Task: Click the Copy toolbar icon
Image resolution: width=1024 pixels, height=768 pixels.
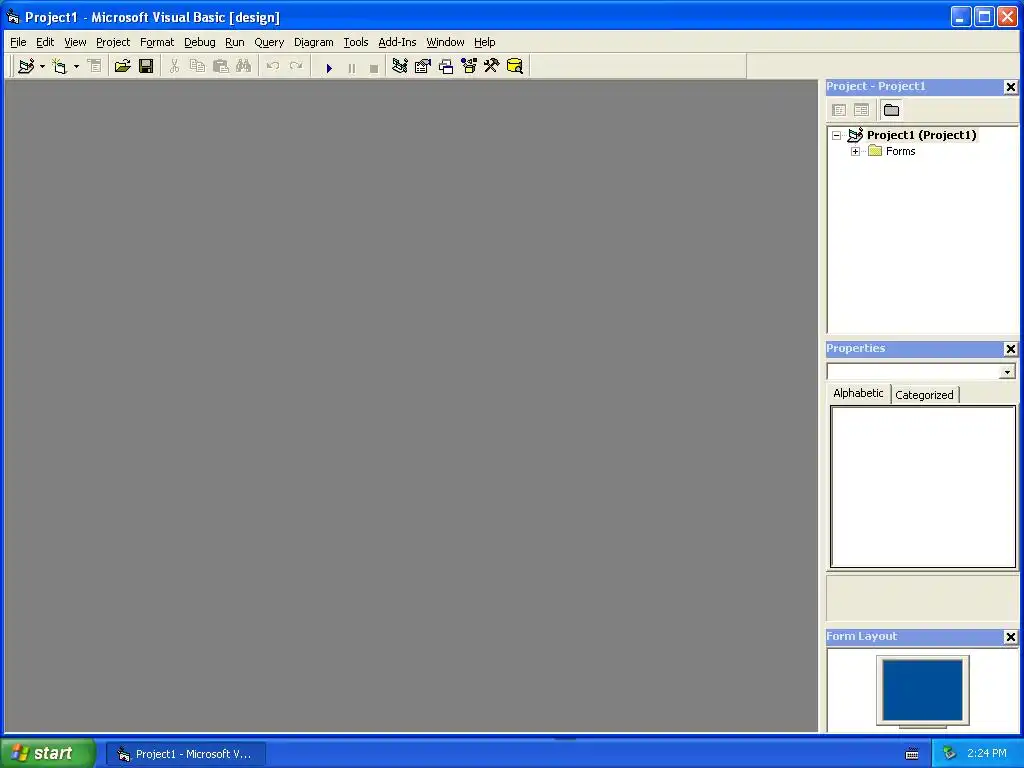Action: pos(197,66)
